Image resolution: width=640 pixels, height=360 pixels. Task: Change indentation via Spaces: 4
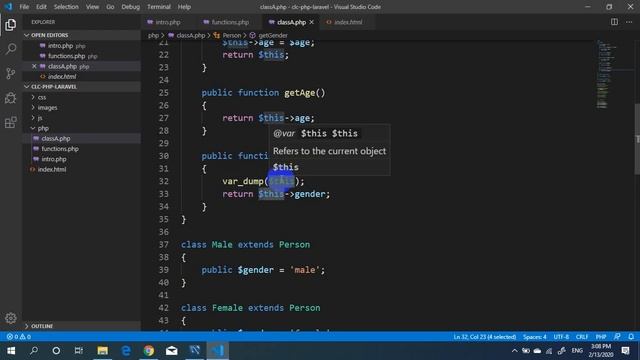click(534, 337)
